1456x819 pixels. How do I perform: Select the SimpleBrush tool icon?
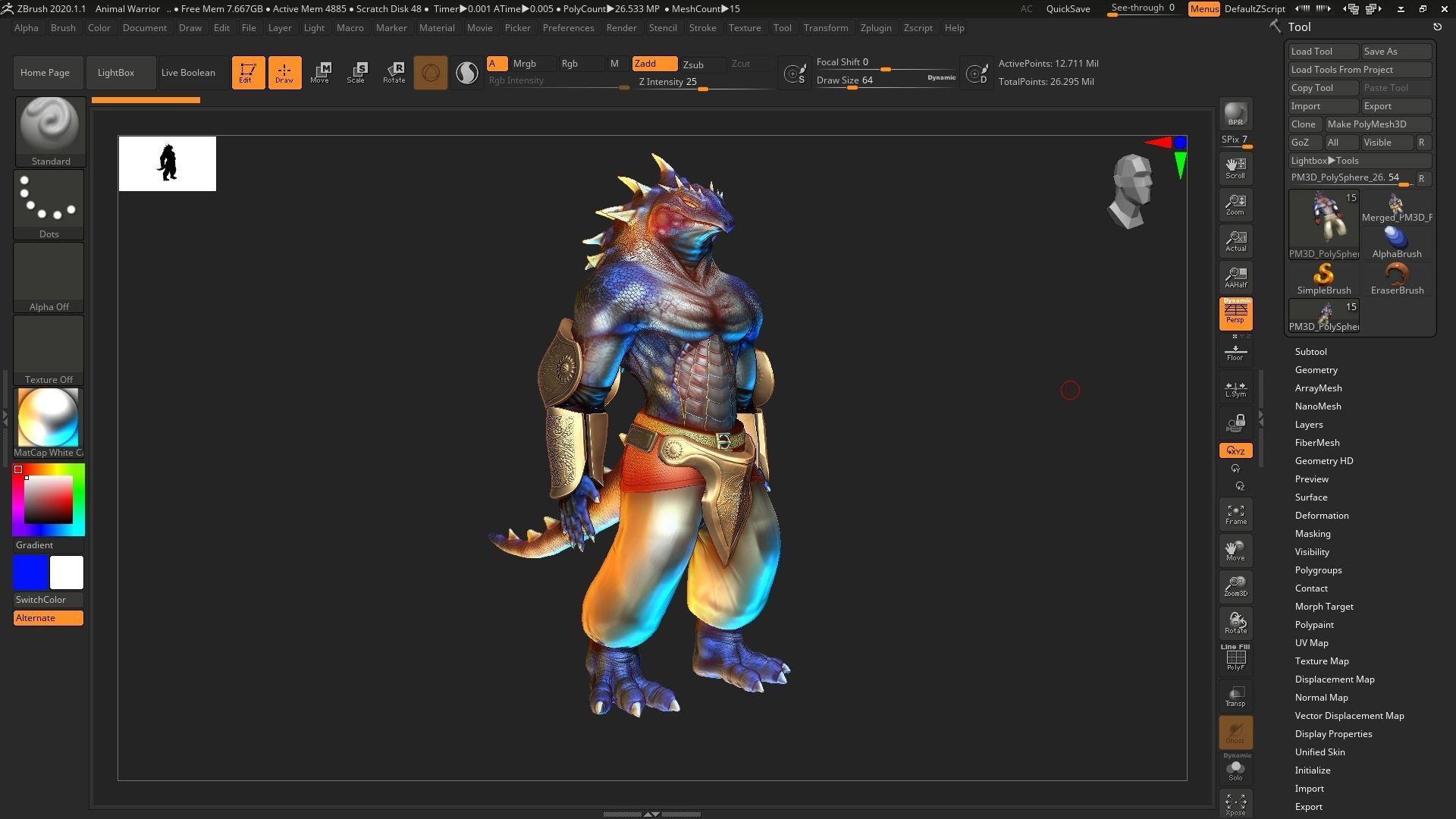(1323, 278)
